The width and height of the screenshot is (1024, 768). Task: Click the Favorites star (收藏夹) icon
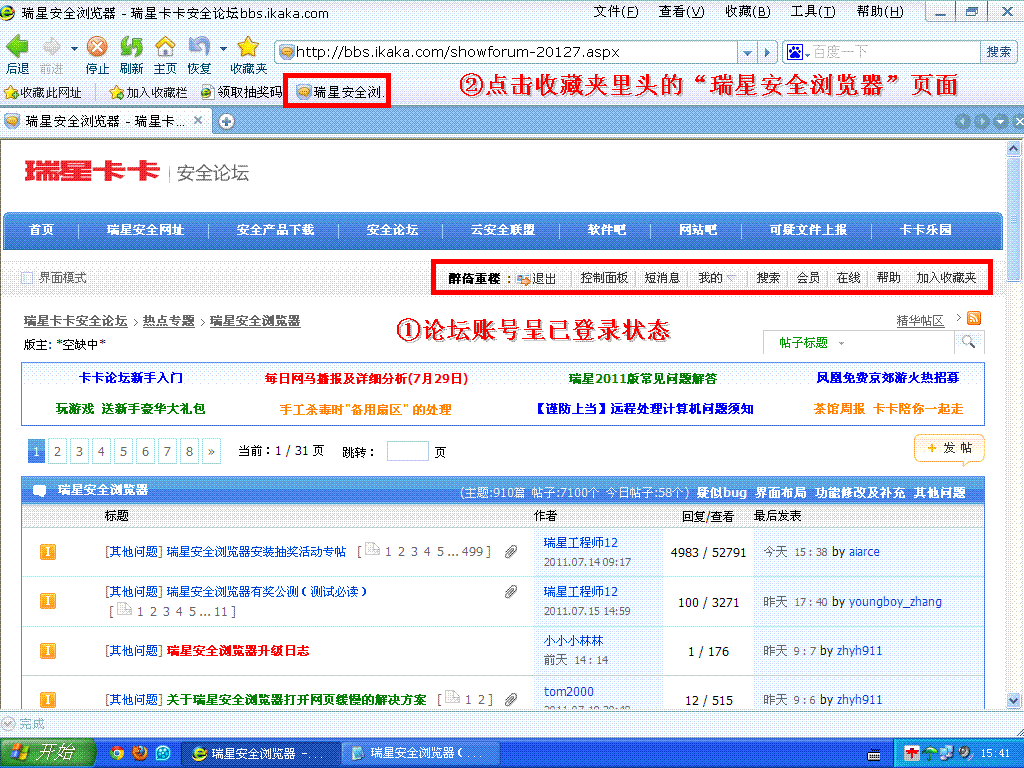click(x=248, y=48)
